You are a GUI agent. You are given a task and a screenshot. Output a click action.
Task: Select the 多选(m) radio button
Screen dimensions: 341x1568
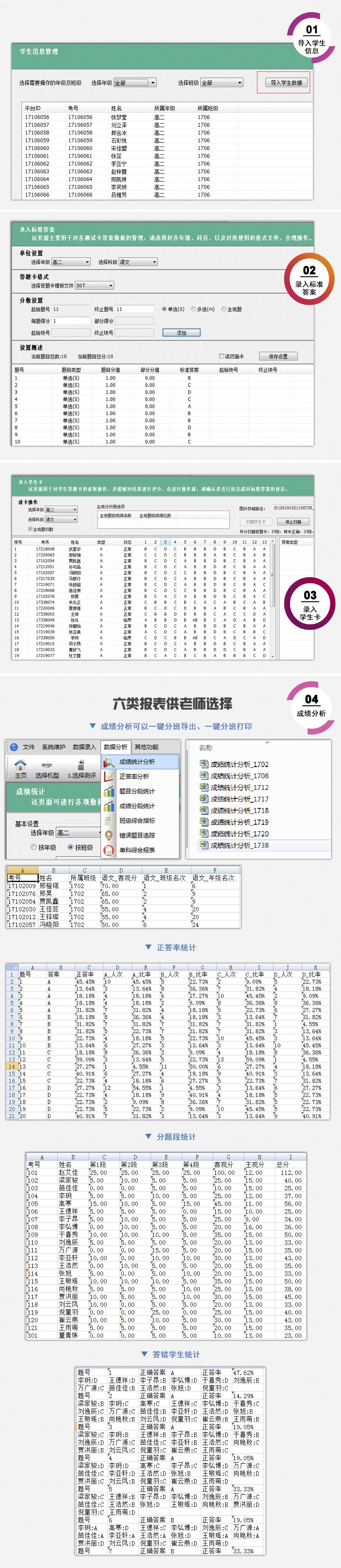click(x=194, y=309)
